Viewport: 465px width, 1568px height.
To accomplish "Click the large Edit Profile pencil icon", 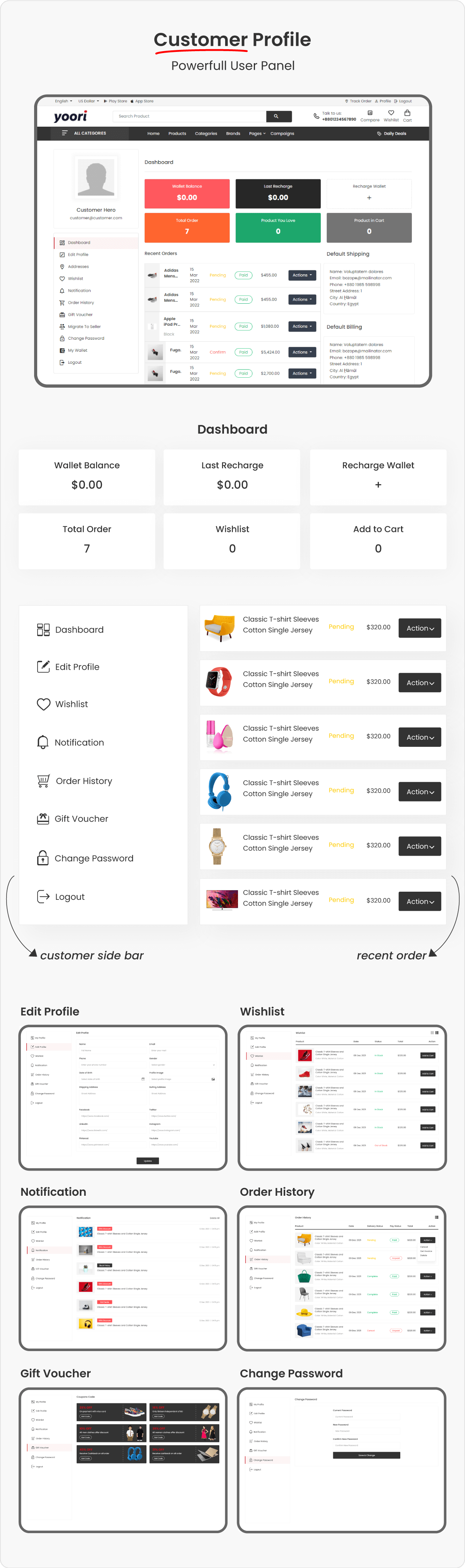I will pos(43,667).
